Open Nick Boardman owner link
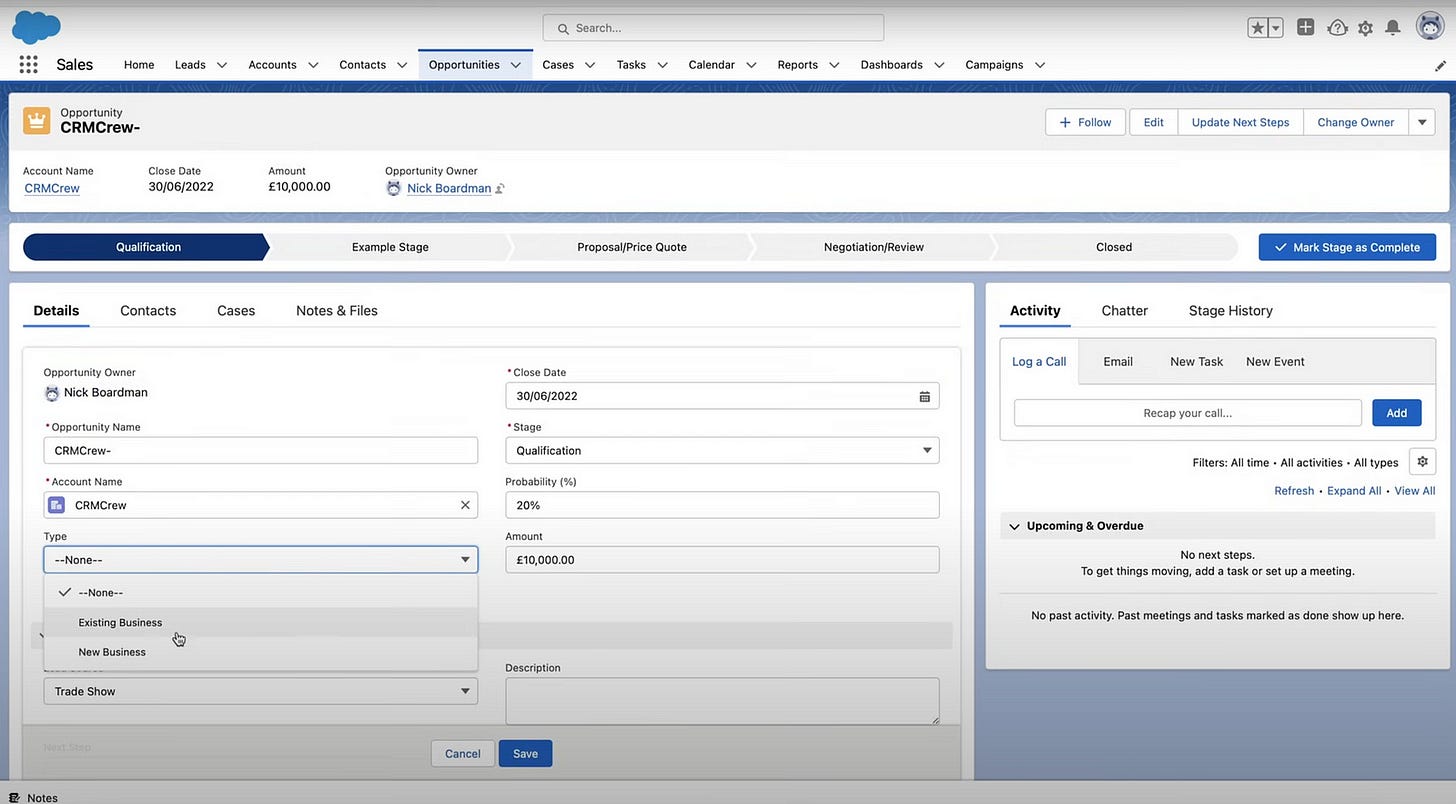 pyautogui.click(x=449, y=188)
